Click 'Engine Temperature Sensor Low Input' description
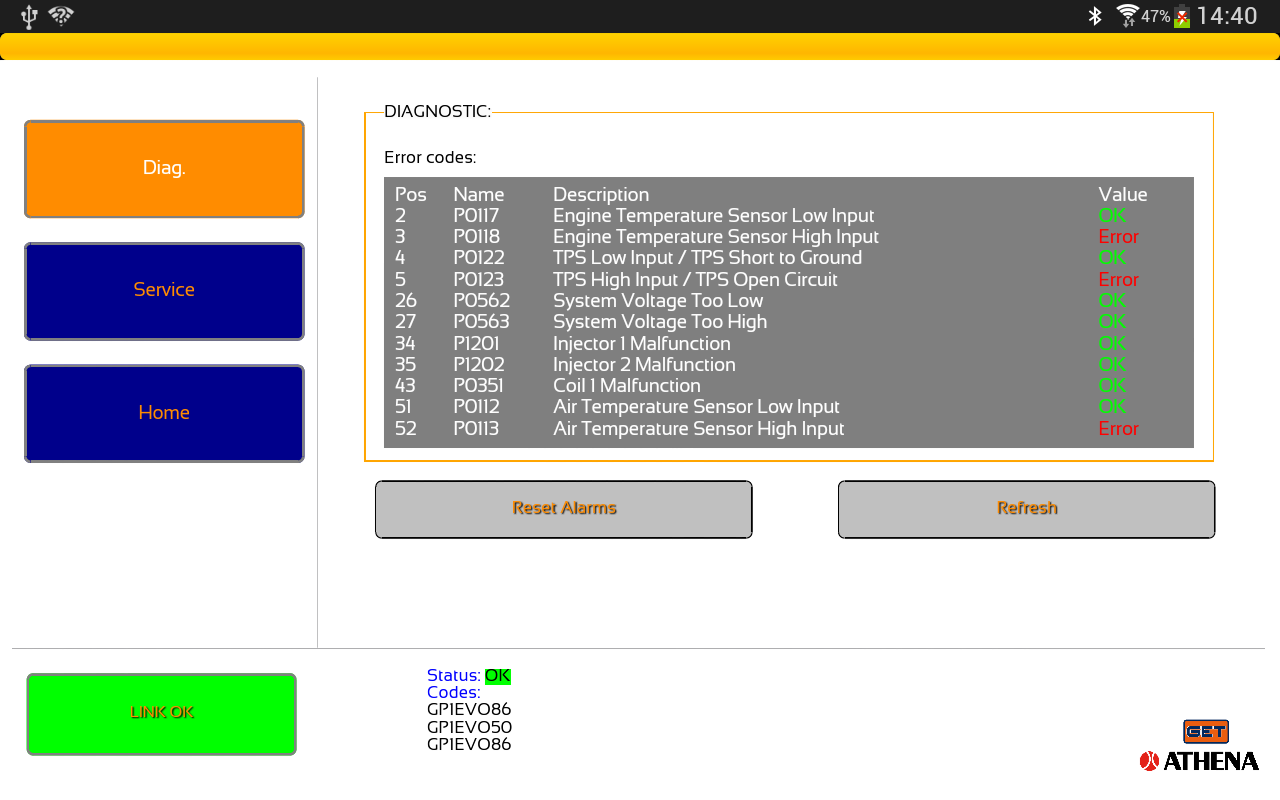 pos(714,216)
